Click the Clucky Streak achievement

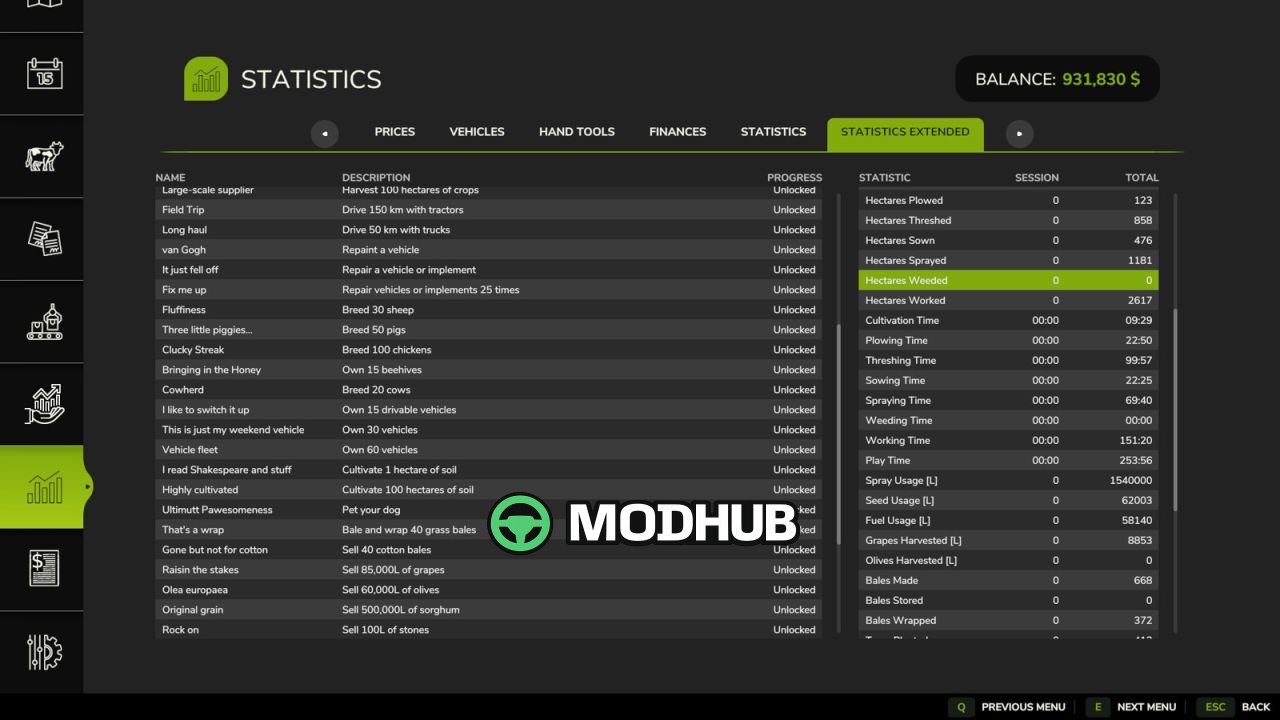point(489,350)
